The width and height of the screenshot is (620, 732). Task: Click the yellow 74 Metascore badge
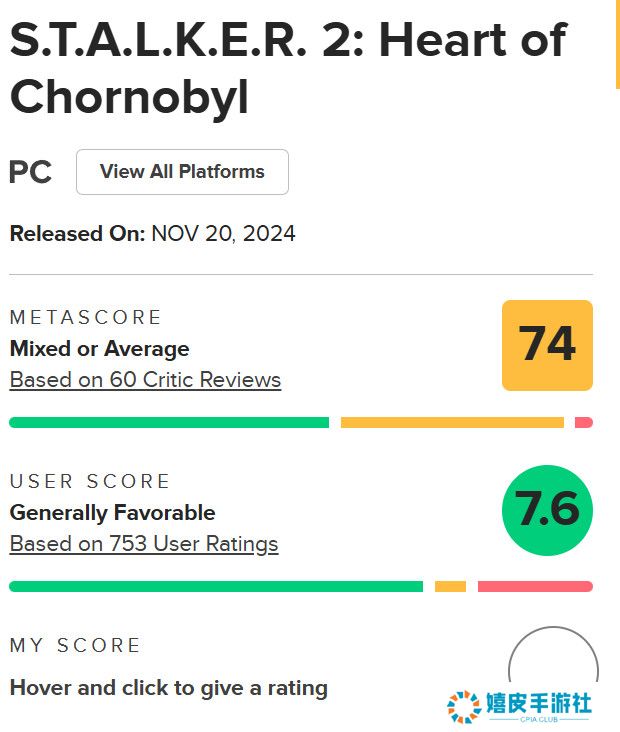coord(547,345)
